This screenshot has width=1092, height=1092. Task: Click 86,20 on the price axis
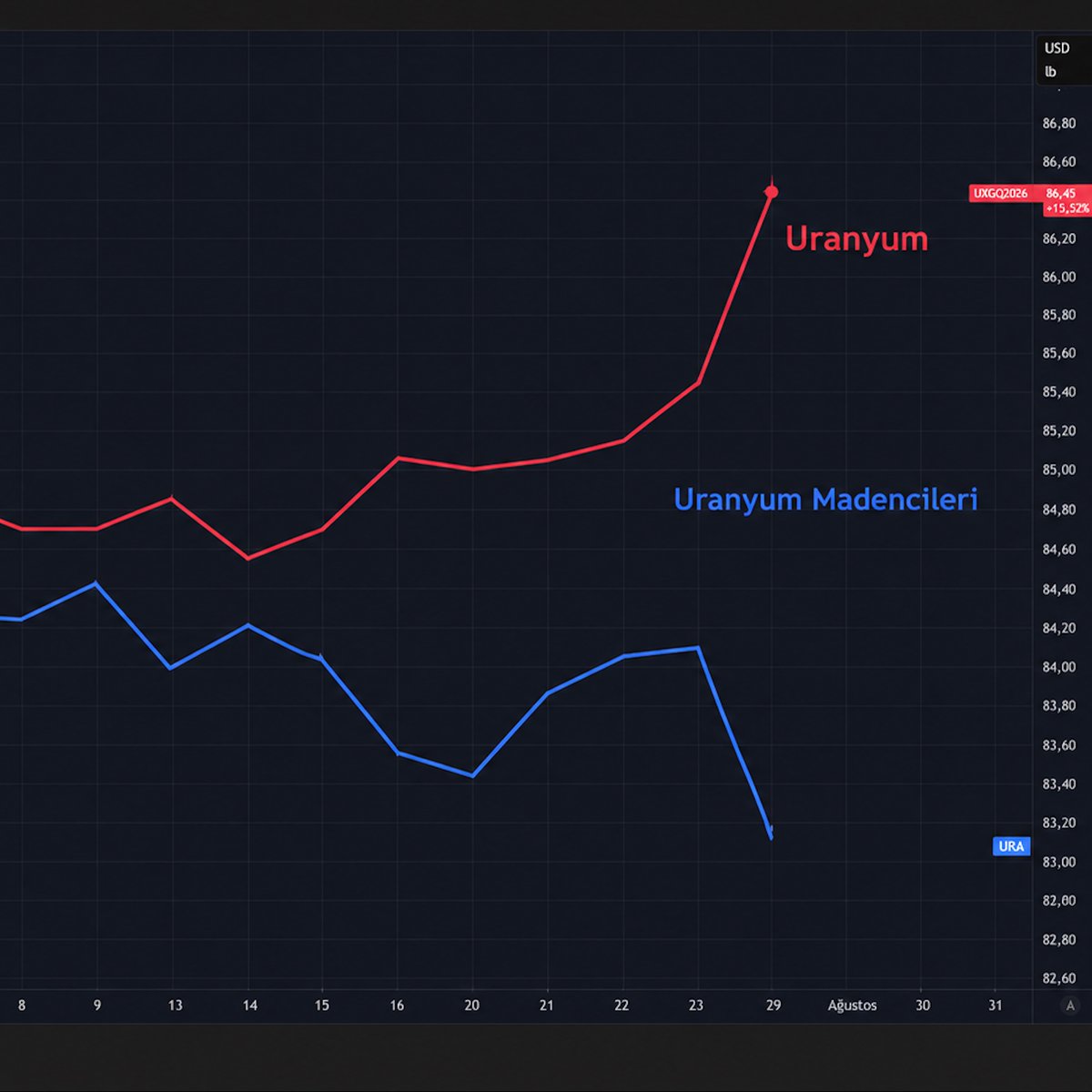pos(1059,238)
